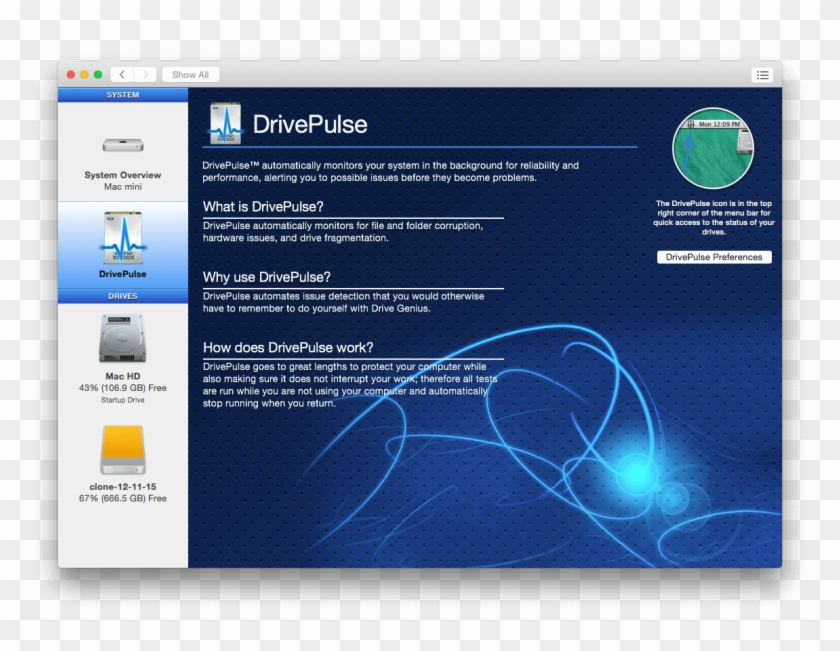Viewport: 840px width, 651px height.
Task: Click the DrivePulse sidebar label
Action: point(123,274)
